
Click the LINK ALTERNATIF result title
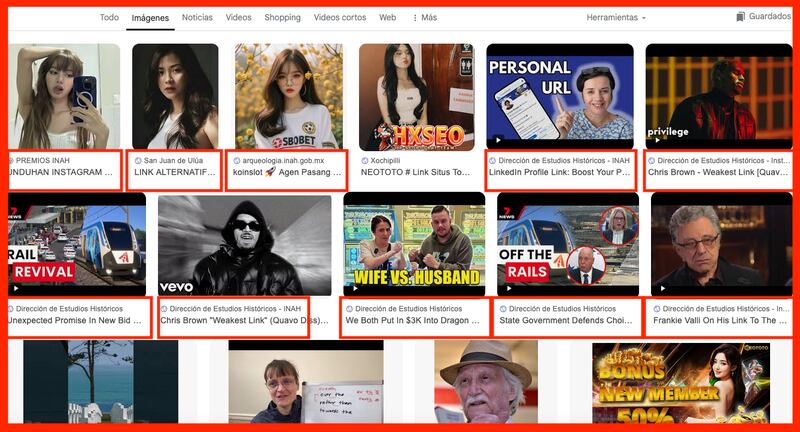point(174,172)
